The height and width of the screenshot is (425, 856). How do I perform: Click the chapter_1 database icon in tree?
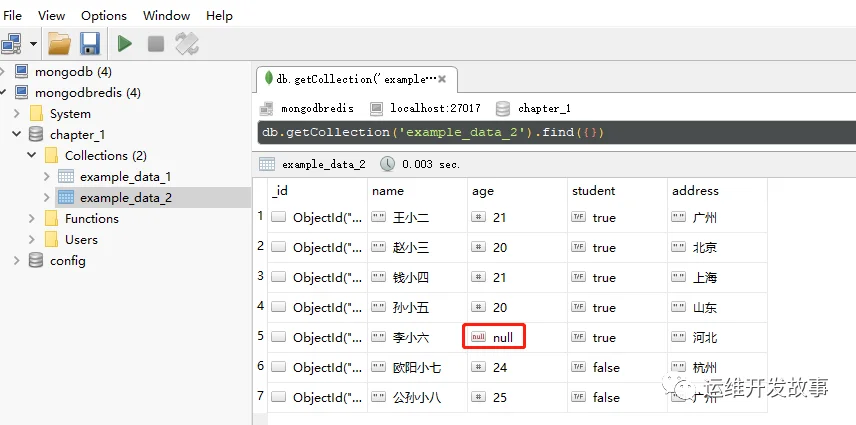click(x=36, y=134)
